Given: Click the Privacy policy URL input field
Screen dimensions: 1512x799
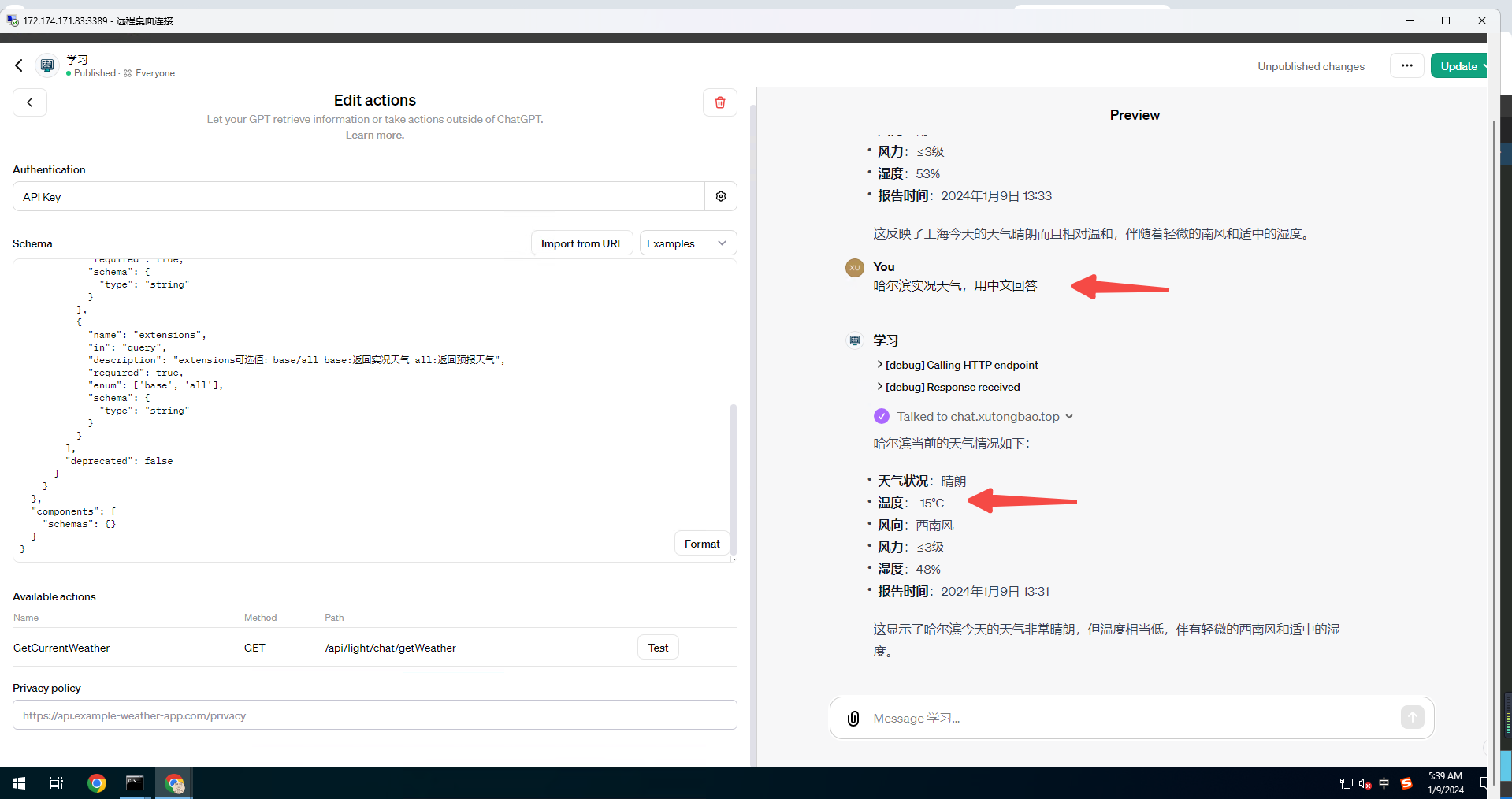Looking at the screenshot, I should [x=374, y=715].
